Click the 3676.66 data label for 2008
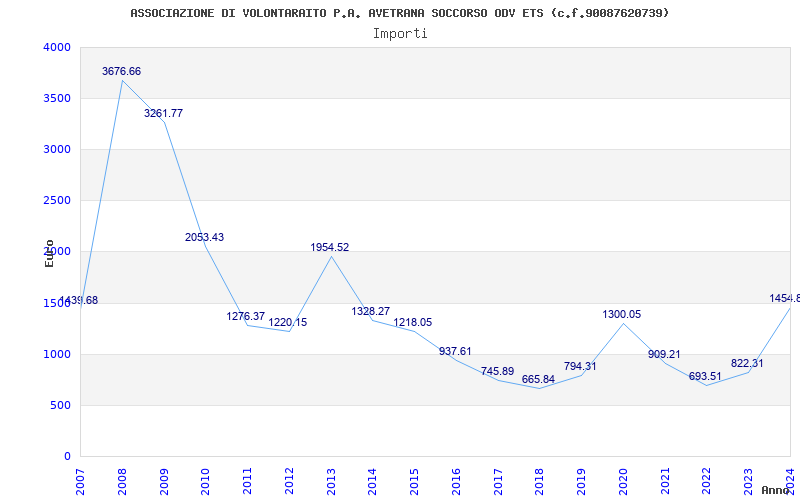This screenshot has height=500, width=800. (121, 71)
